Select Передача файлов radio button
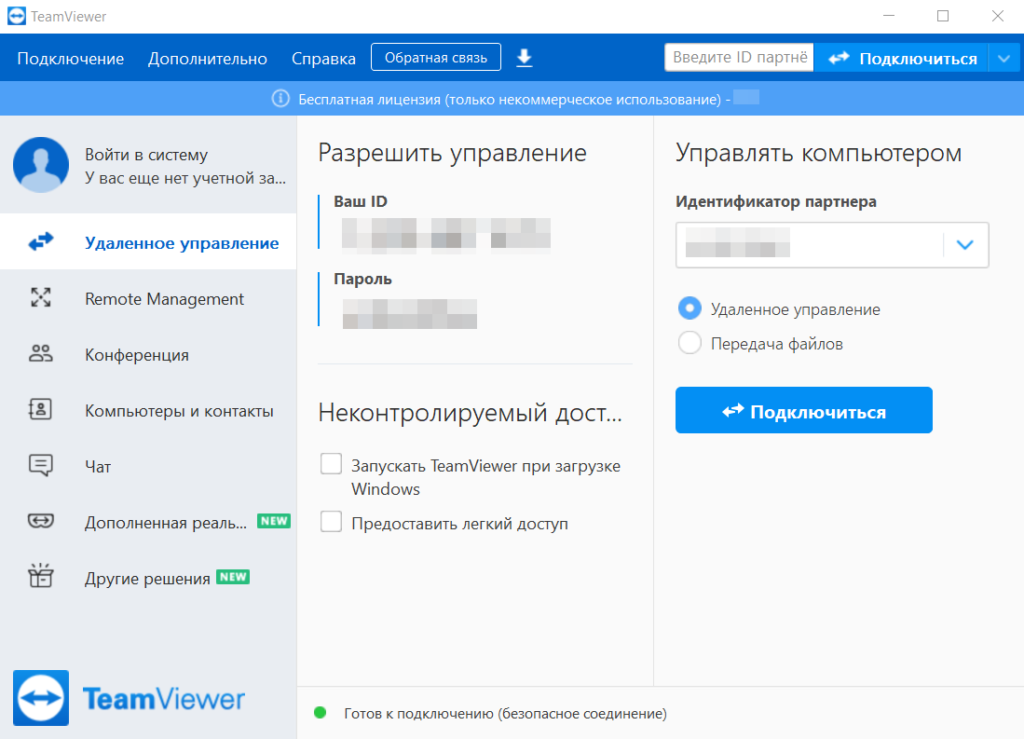Image resolution: width=1024 pixels, height=739 pixels. (x=690, y=343)
